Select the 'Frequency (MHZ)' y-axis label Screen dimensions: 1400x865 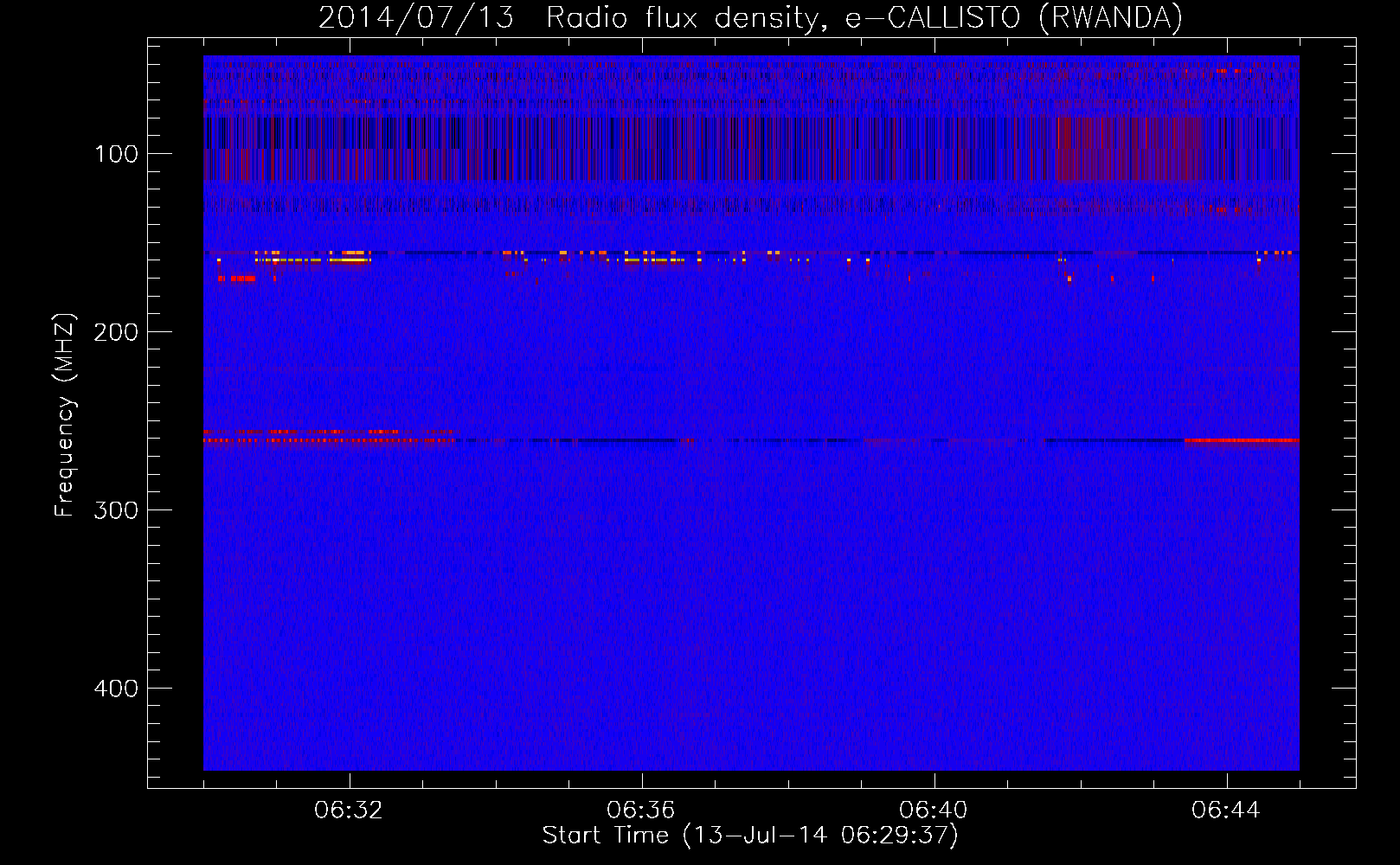65,415
